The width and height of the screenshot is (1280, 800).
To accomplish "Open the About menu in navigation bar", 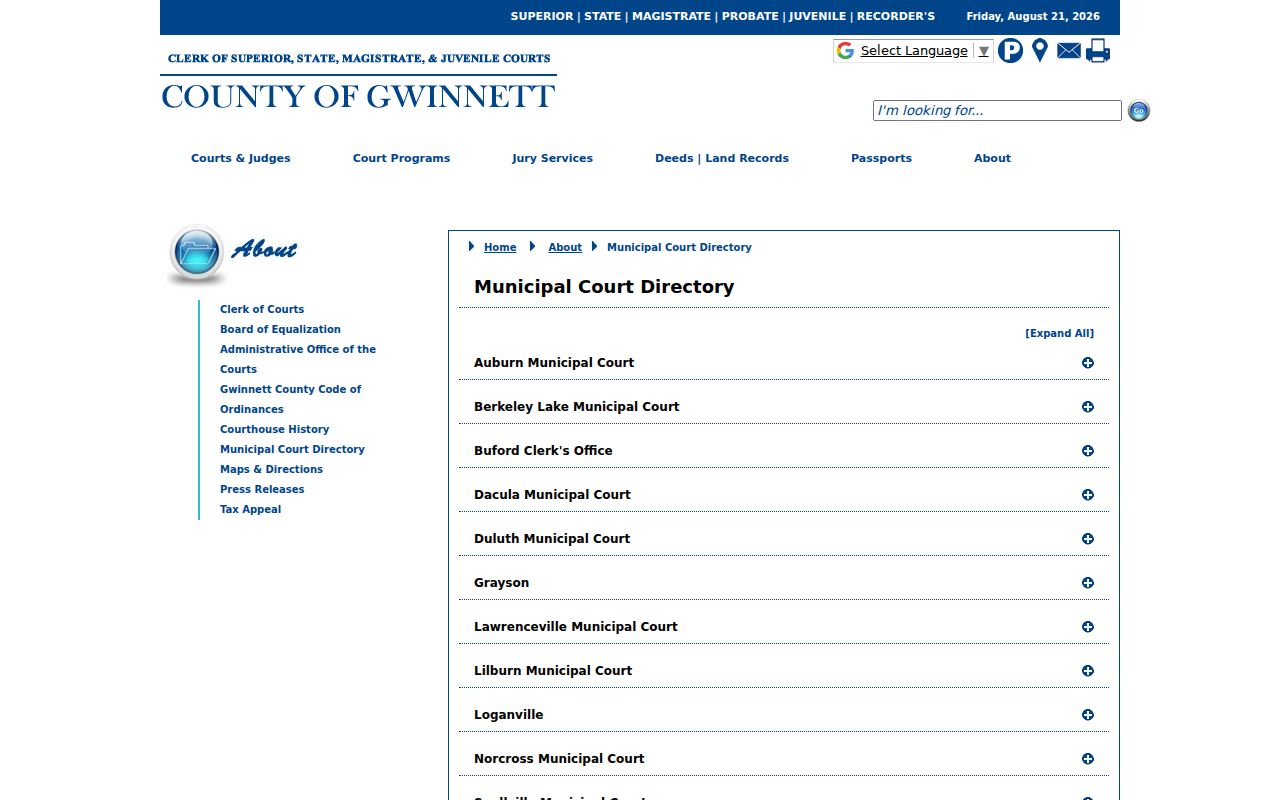I will pyautogui.click(x=992, y=158).
